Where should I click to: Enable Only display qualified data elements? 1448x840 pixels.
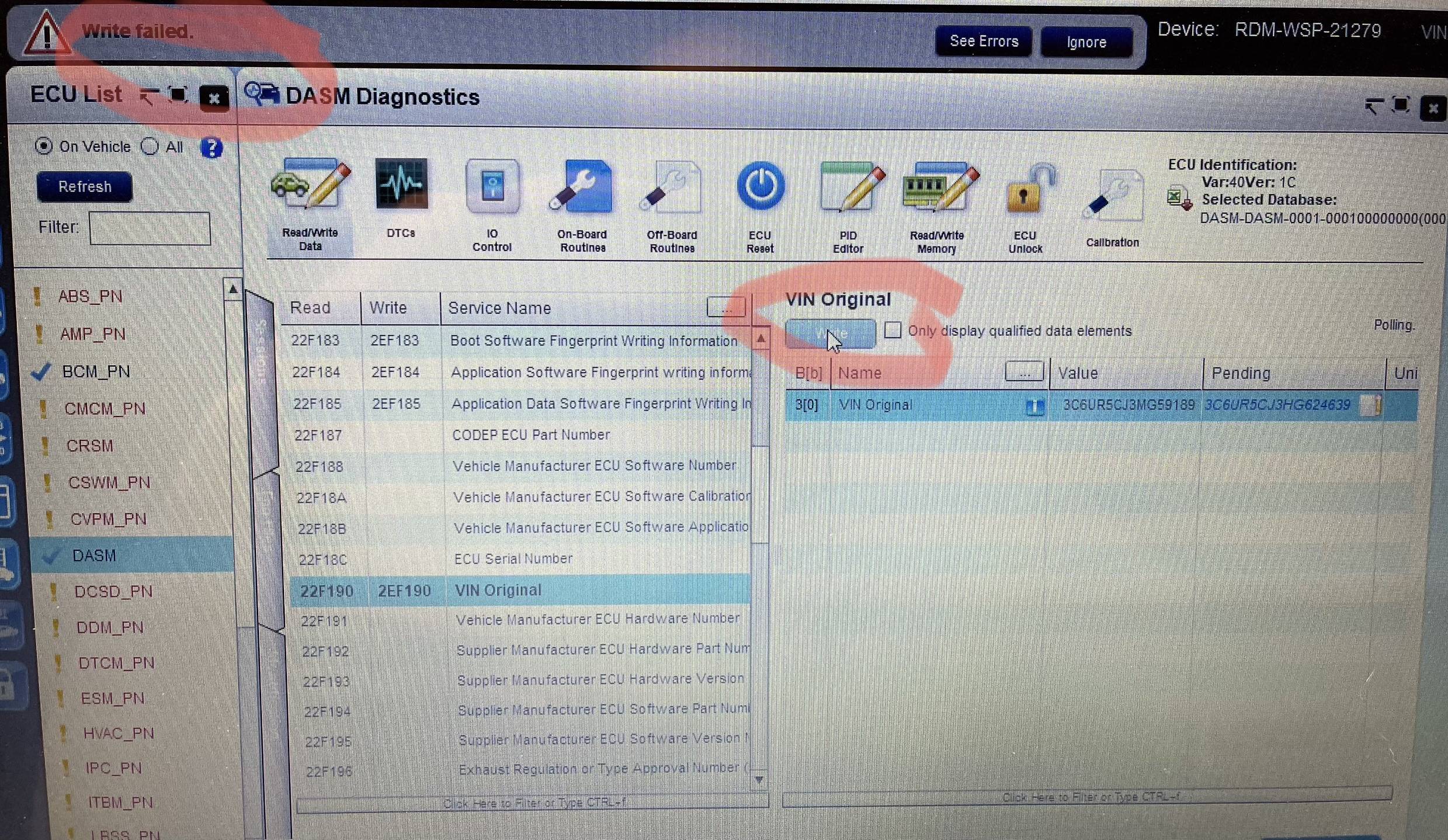pos(892,330)
